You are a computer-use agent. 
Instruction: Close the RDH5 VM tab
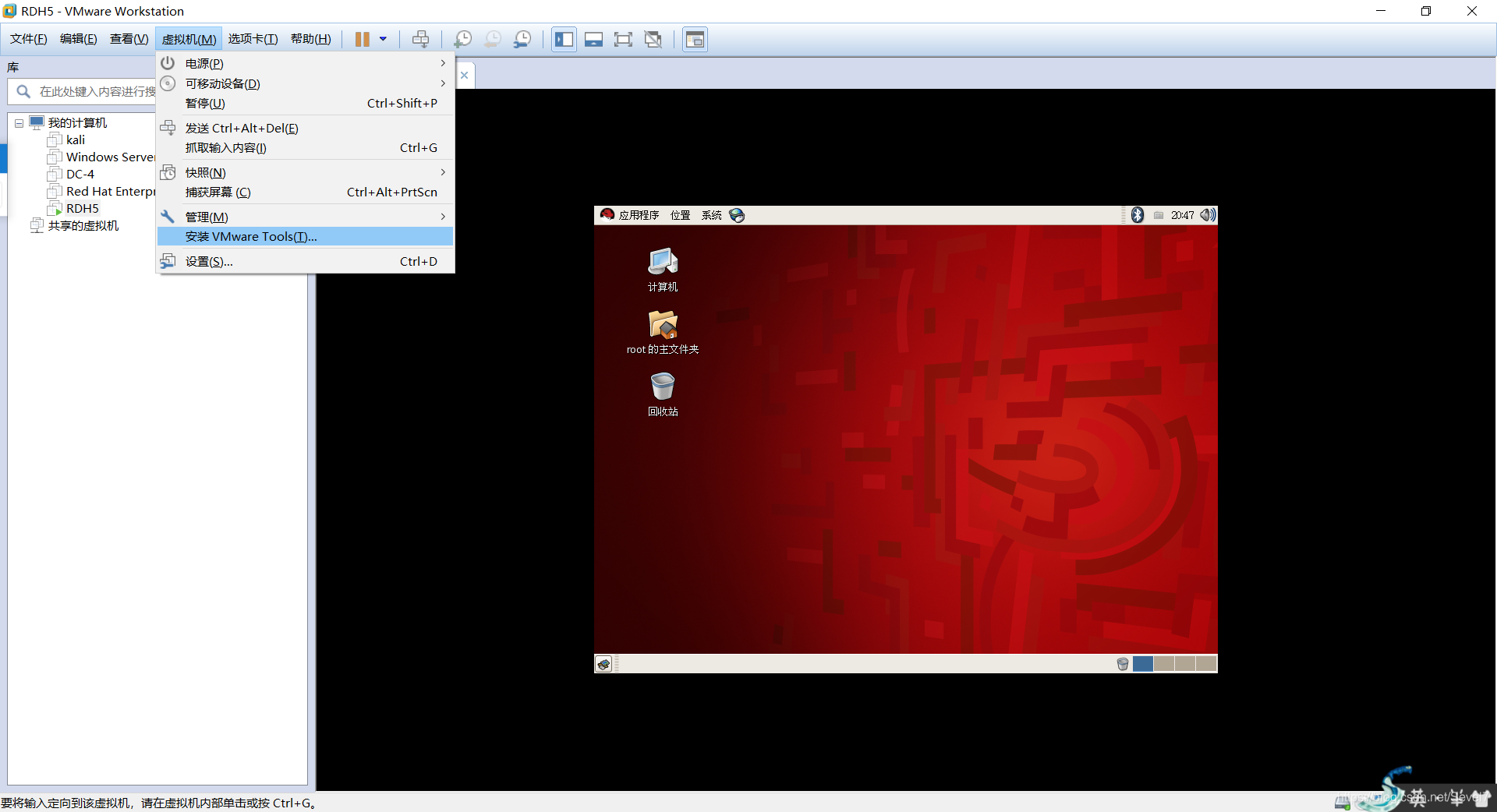click(x=464, y=76)
